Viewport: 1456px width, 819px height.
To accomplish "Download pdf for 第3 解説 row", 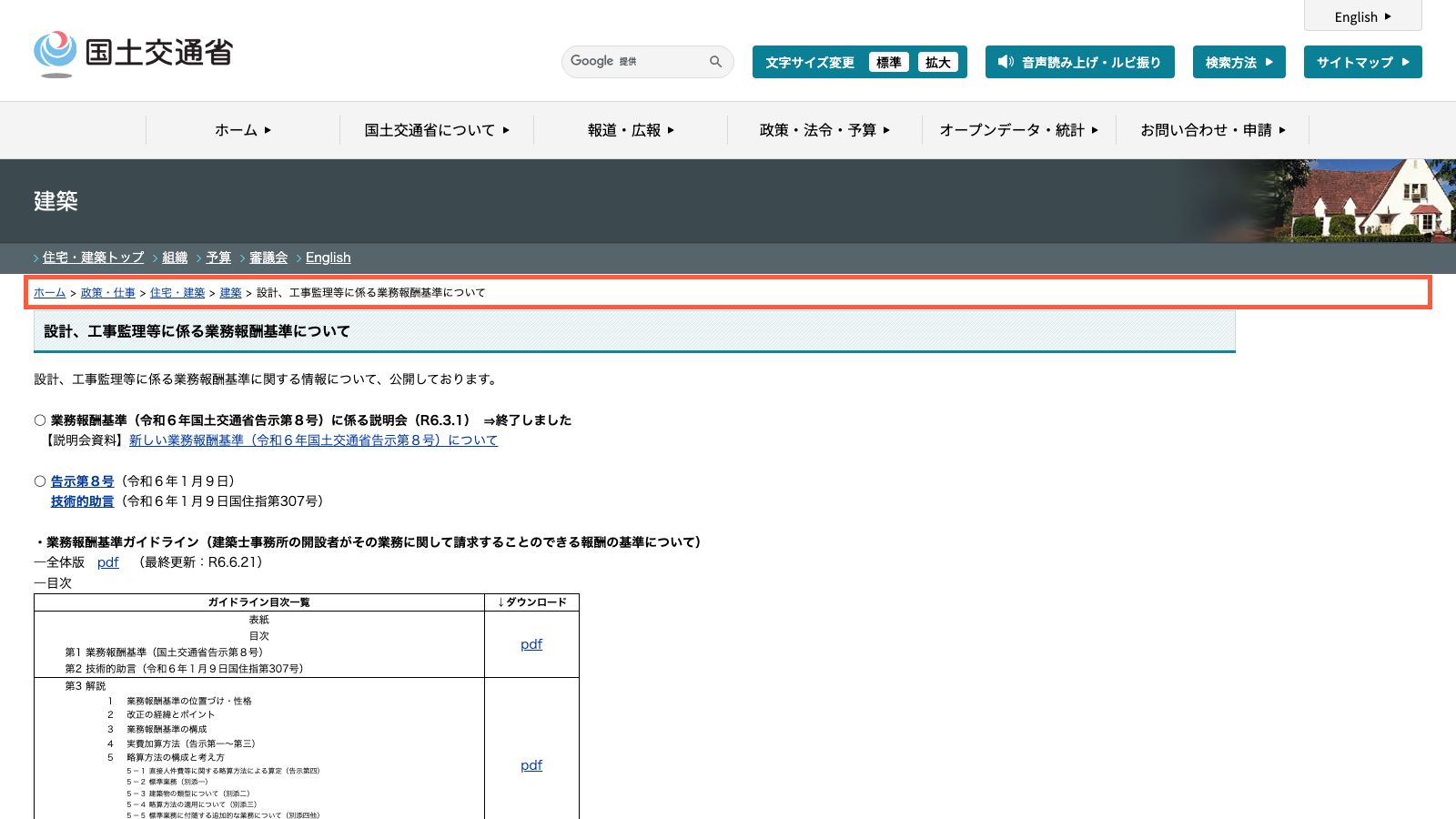I will [531, 765].
